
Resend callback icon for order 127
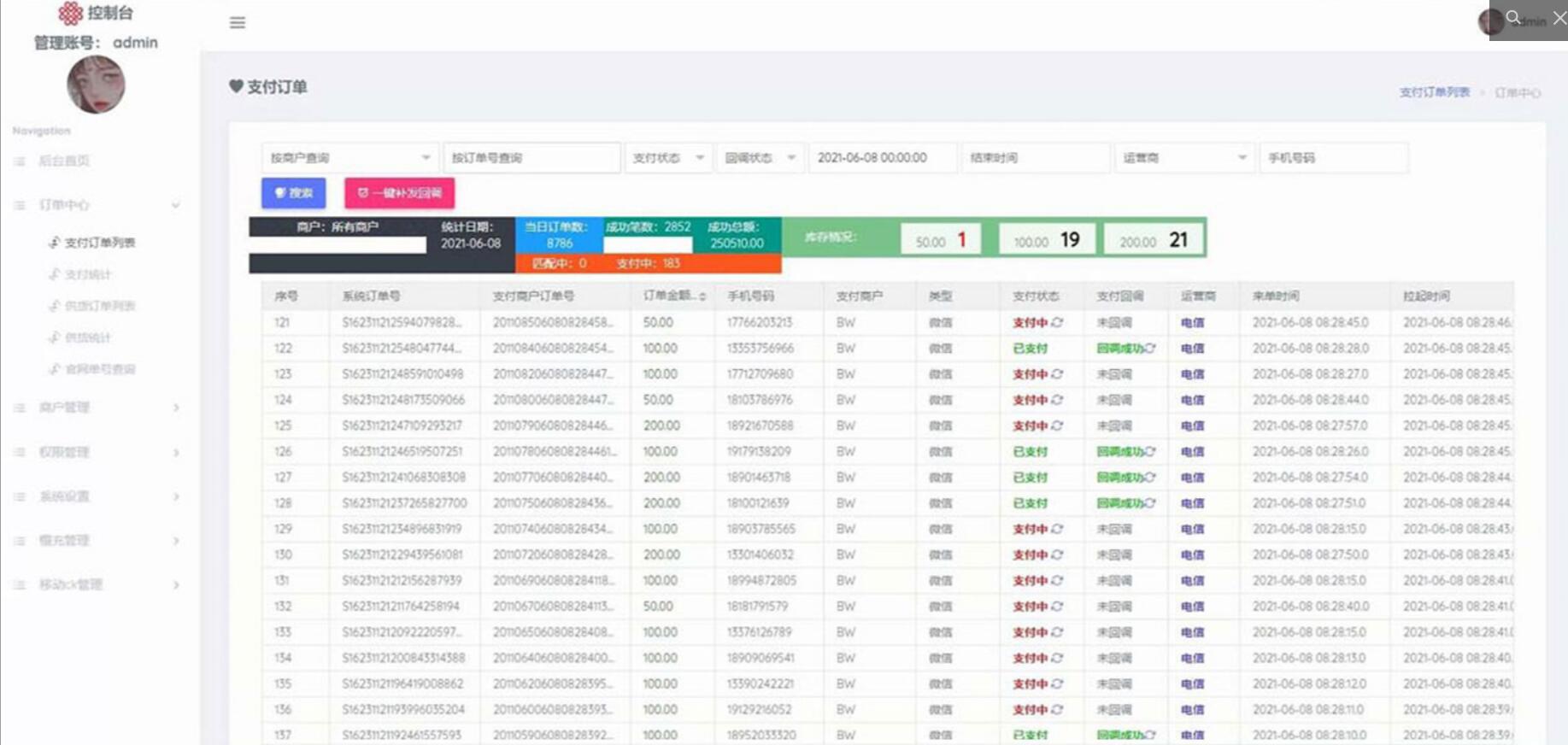pyautogui.click(x=1150, y=478)
